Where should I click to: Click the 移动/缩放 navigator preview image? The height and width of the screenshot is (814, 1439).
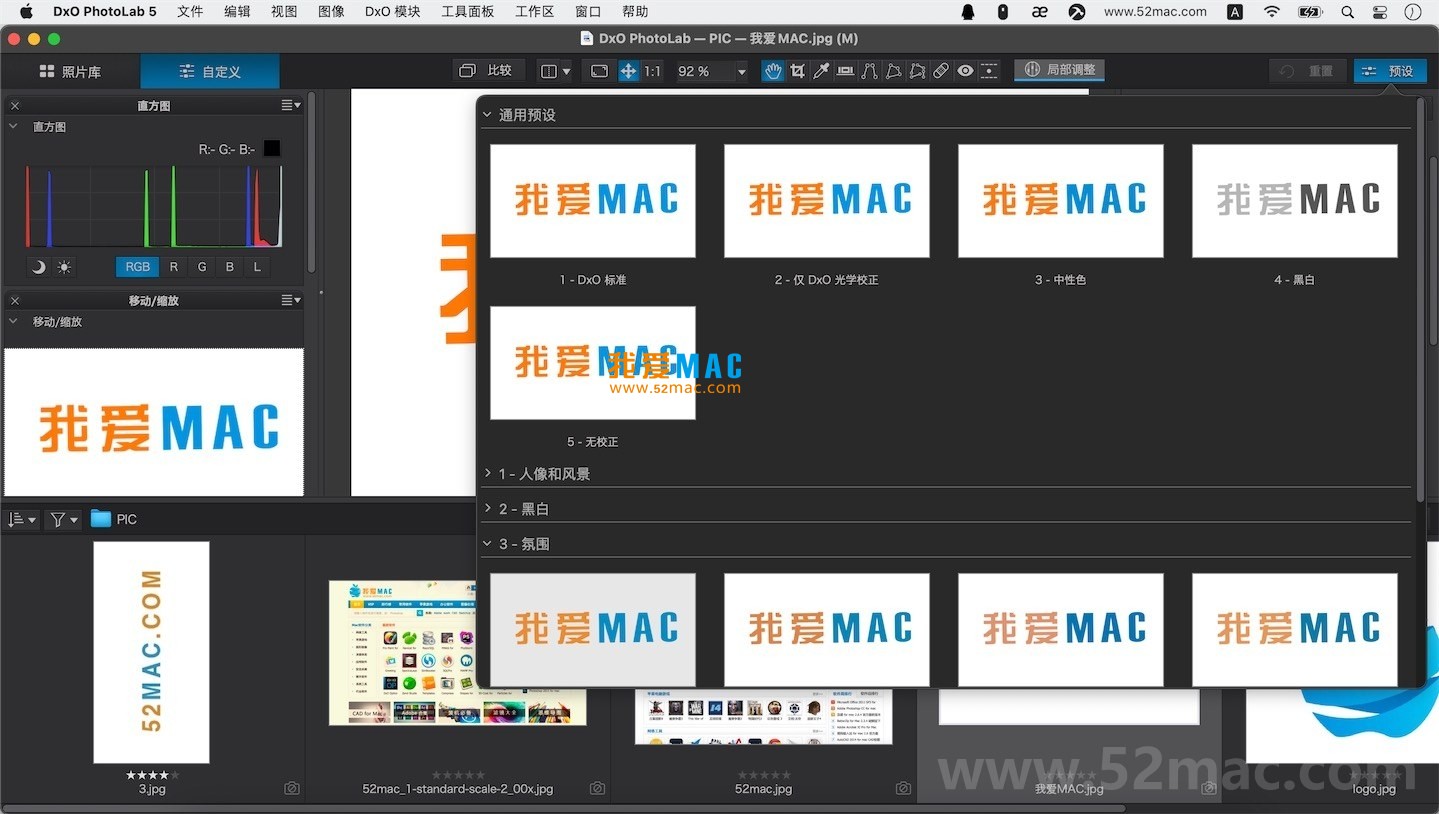(x=154, y=422)
